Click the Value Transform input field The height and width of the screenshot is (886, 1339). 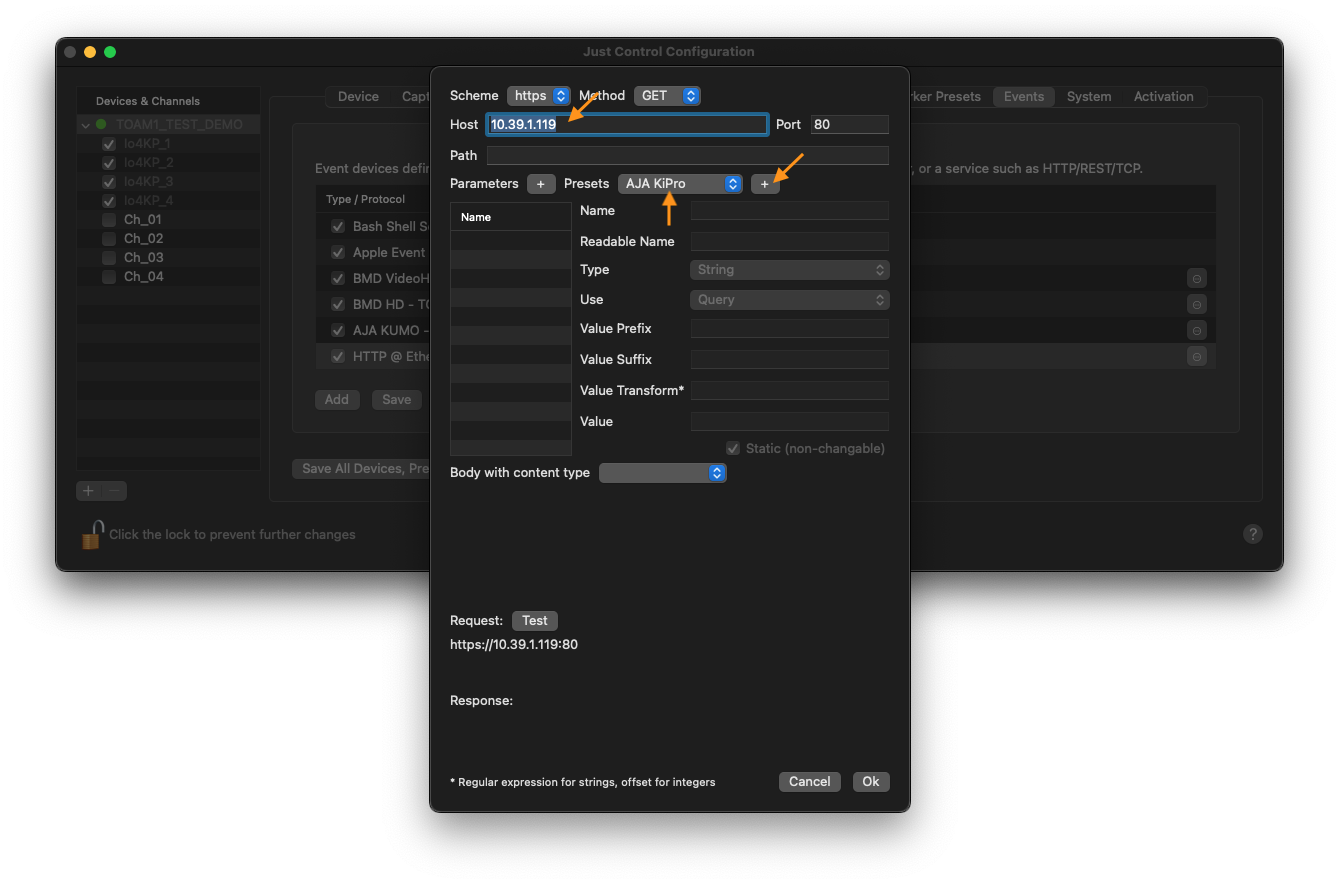(x=790, y=391)
